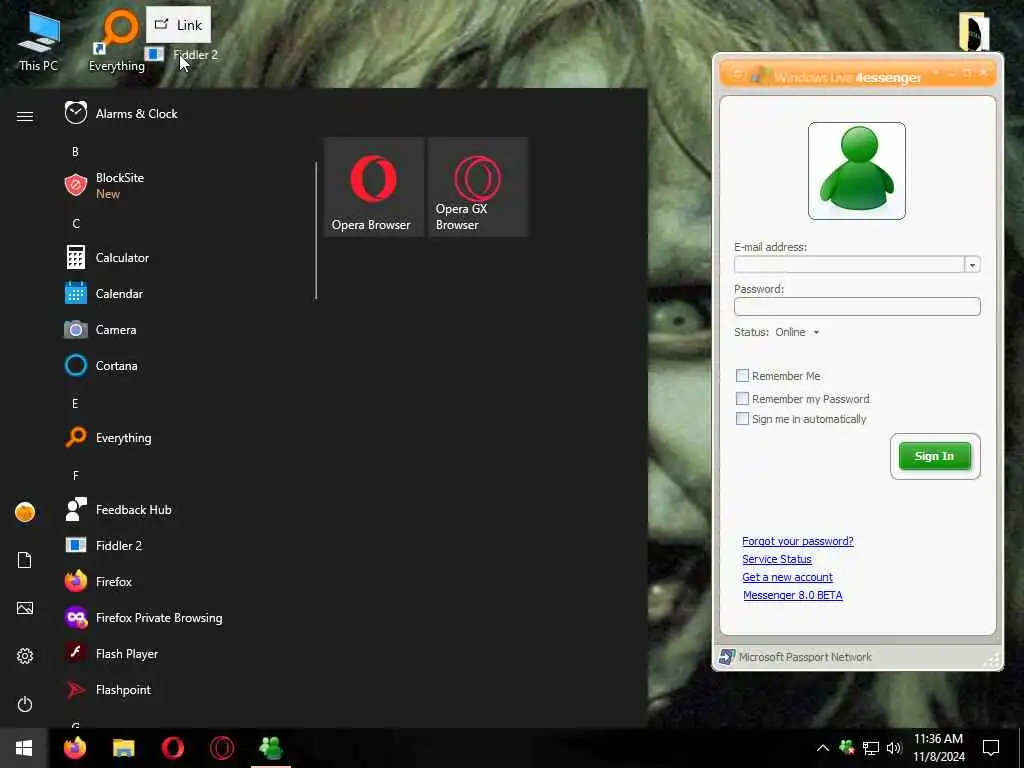Click the Messenger display picture avatar
Viewport: 1024px width, 768px height.
(x=857, y=171)
